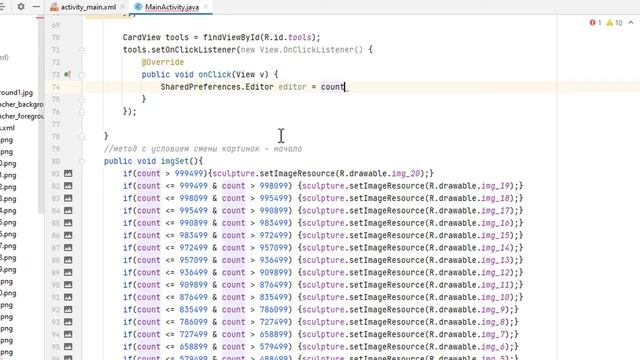Click the number 579499 on line 95

coord(274,347)
